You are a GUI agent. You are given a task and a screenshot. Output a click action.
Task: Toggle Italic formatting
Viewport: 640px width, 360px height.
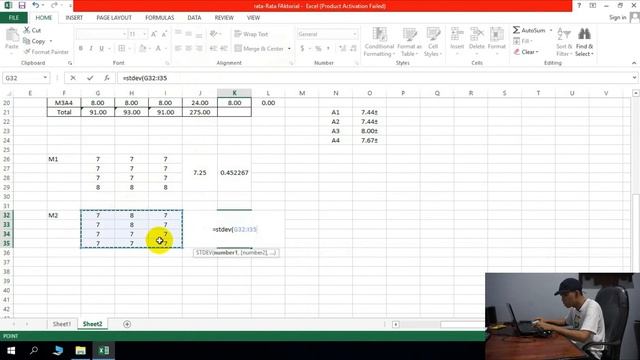click(x=91, y=49)
